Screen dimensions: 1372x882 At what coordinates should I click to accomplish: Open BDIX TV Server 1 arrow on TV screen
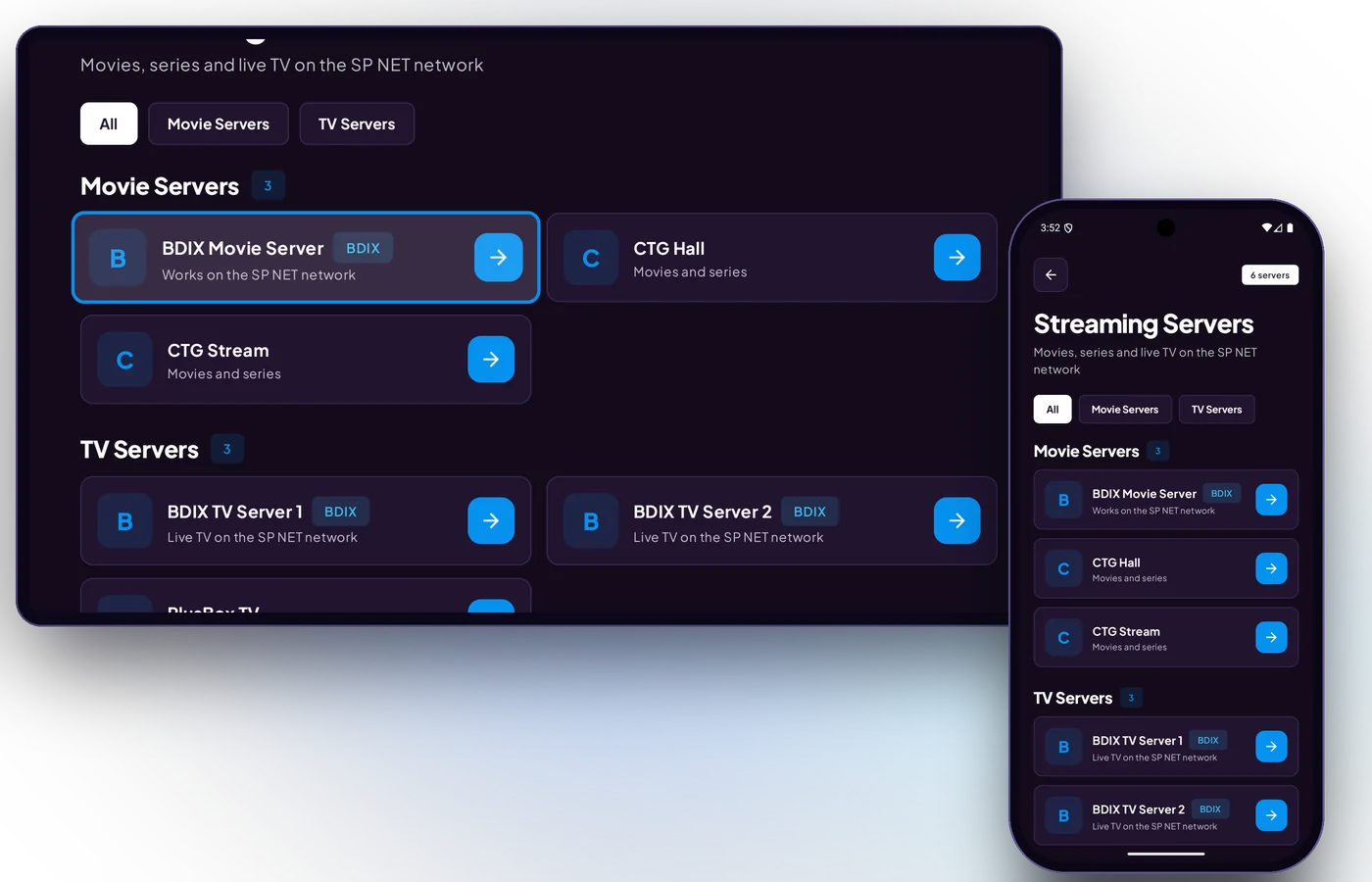(491, 520)
